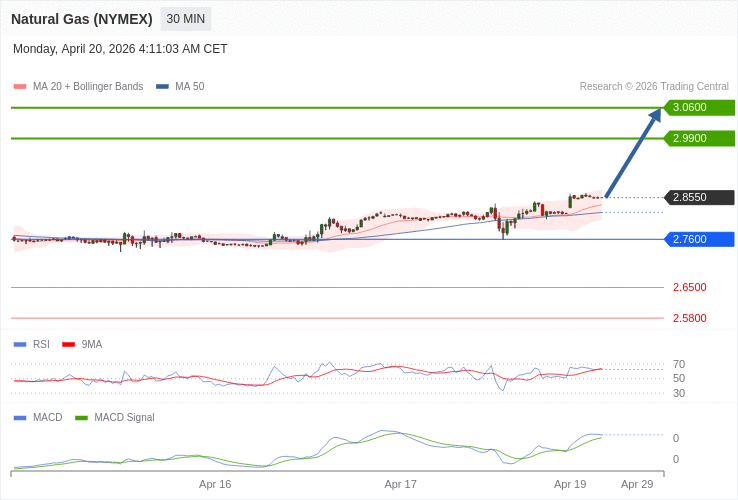Click the 3.0600 green price tag
Viewport: 738px width, 500px height.
click(x=699, y=107)
